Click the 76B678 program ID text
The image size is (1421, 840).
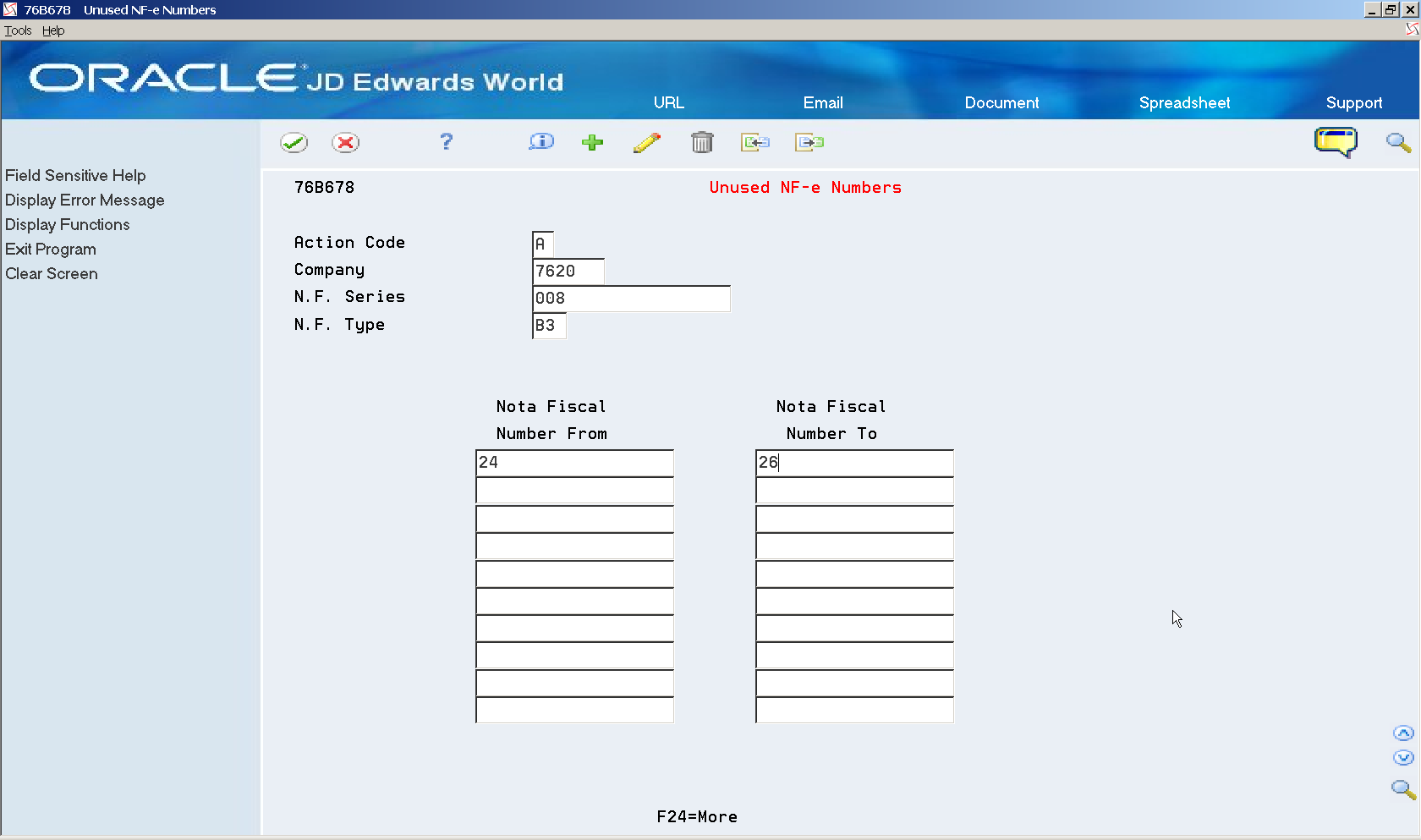coord(324,187)
